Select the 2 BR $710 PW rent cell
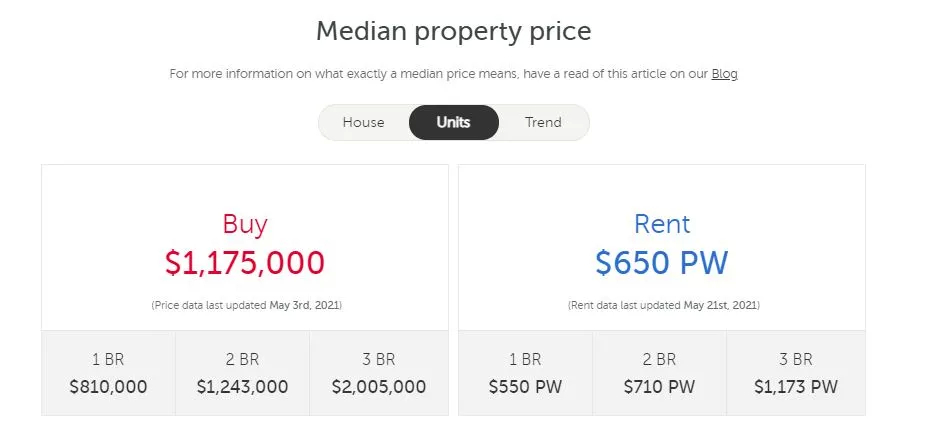936x440 pixels. click(659, 373)
